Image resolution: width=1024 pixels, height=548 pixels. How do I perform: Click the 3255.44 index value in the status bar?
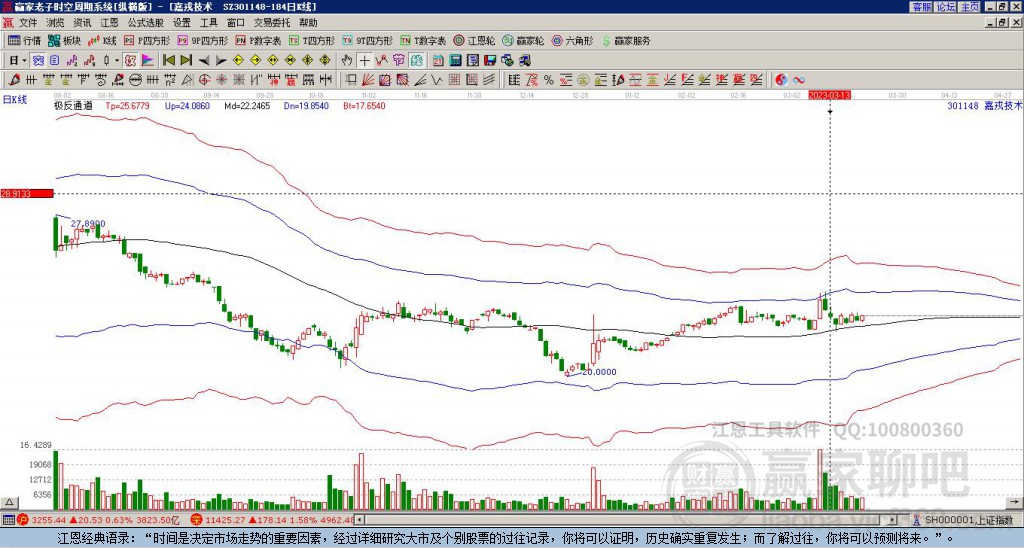(48, 520)
